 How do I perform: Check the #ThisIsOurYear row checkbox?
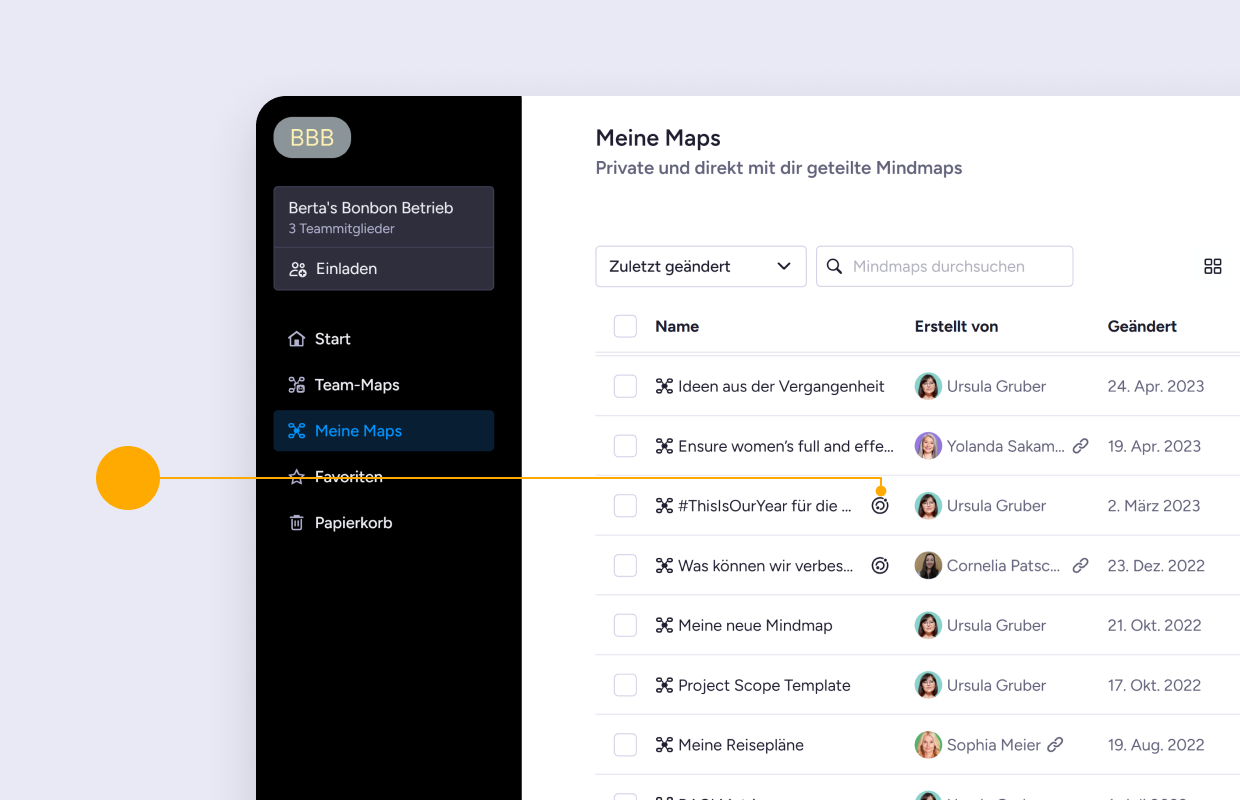(625, 506)
